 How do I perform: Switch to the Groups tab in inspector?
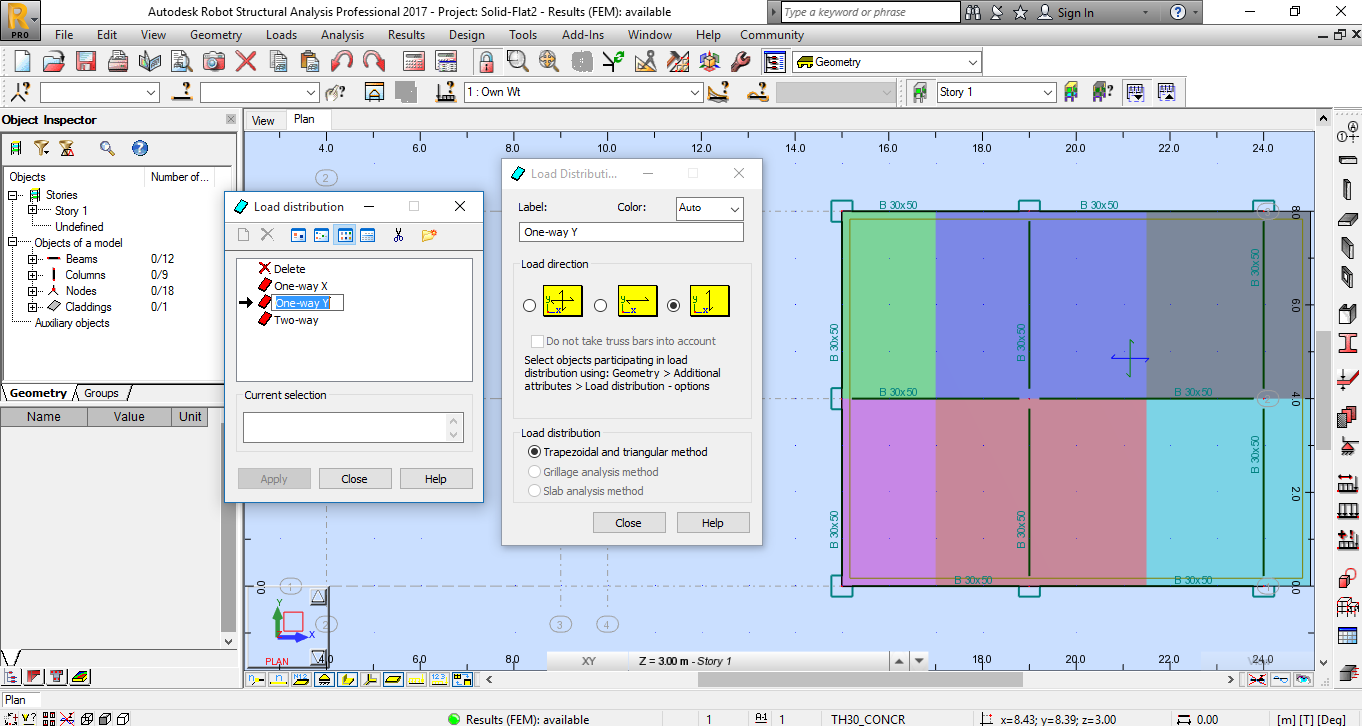(x=101, y=393)
